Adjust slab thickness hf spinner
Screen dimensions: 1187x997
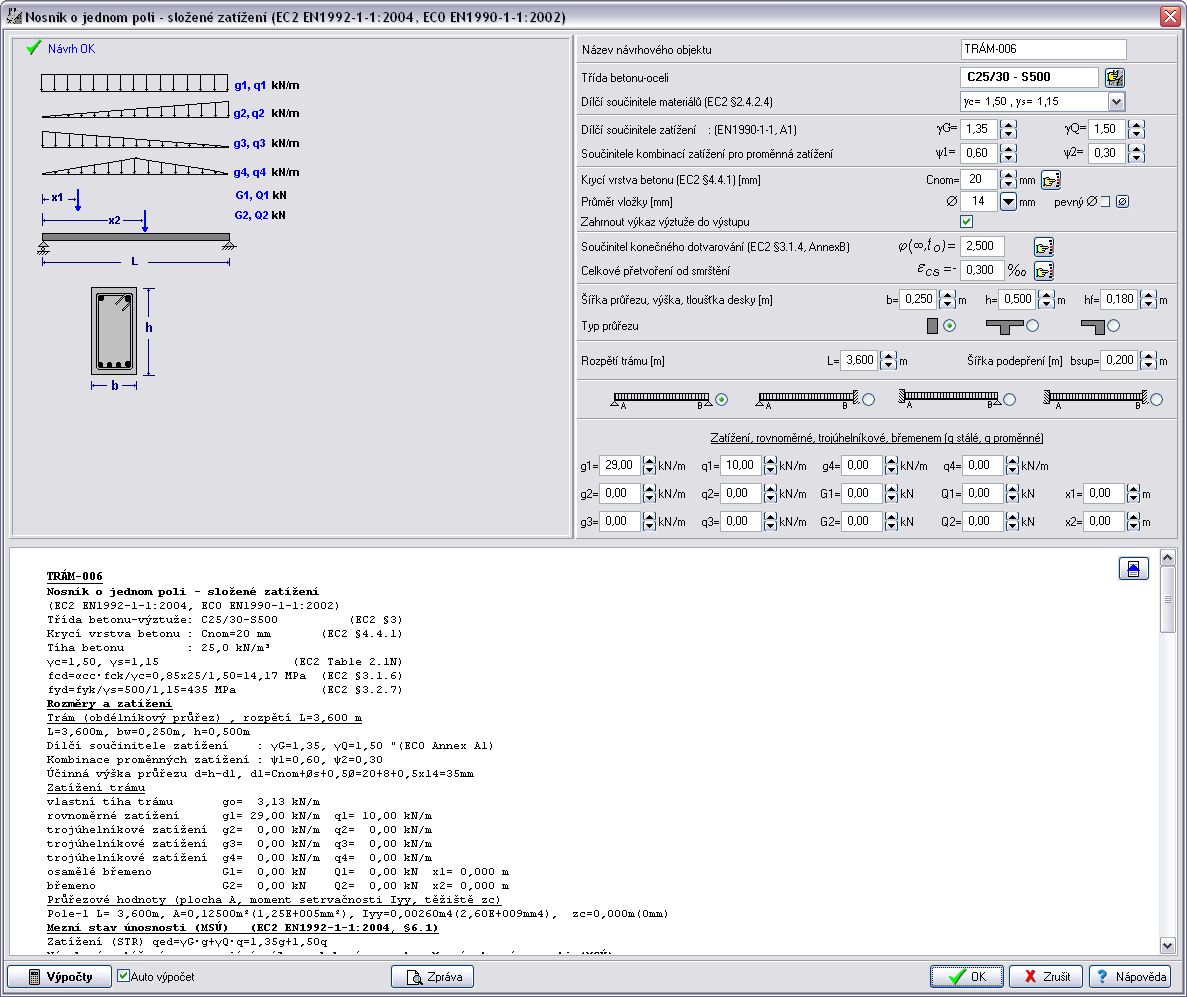[1148, 300]
